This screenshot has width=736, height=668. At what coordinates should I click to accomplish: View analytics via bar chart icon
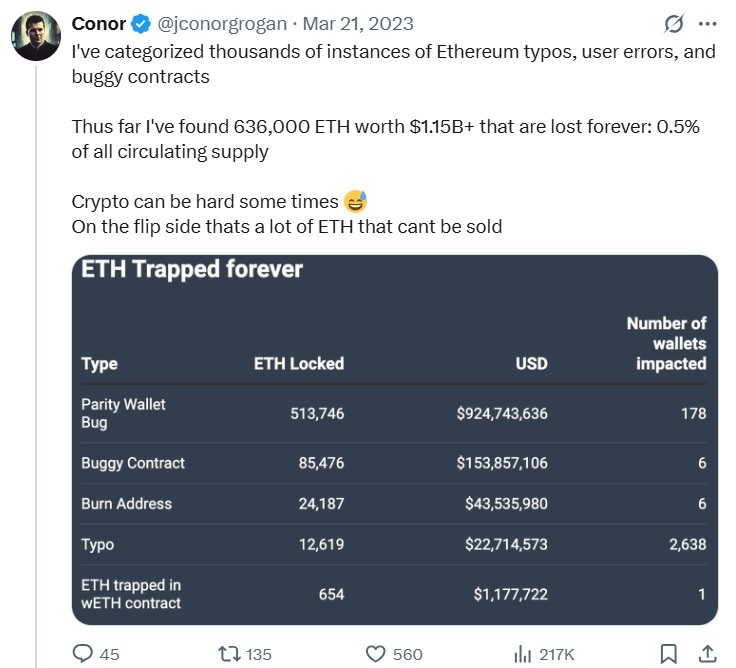click(x=522, y=654)
